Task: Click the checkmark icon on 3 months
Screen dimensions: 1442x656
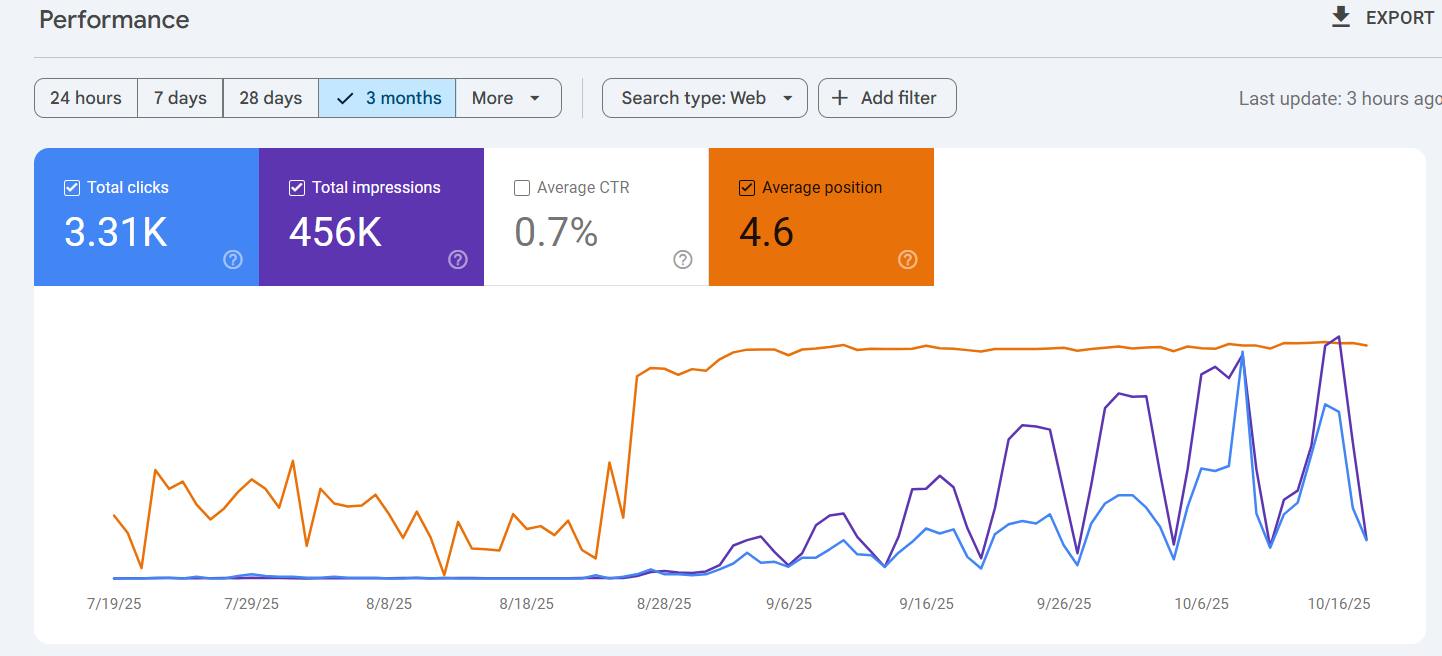Action: point(344,98)
